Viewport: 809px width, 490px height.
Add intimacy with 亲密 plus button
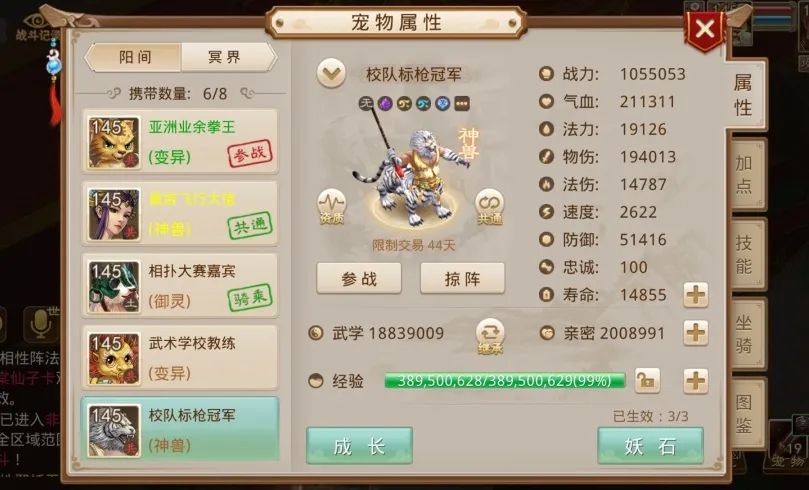(695, 333)
